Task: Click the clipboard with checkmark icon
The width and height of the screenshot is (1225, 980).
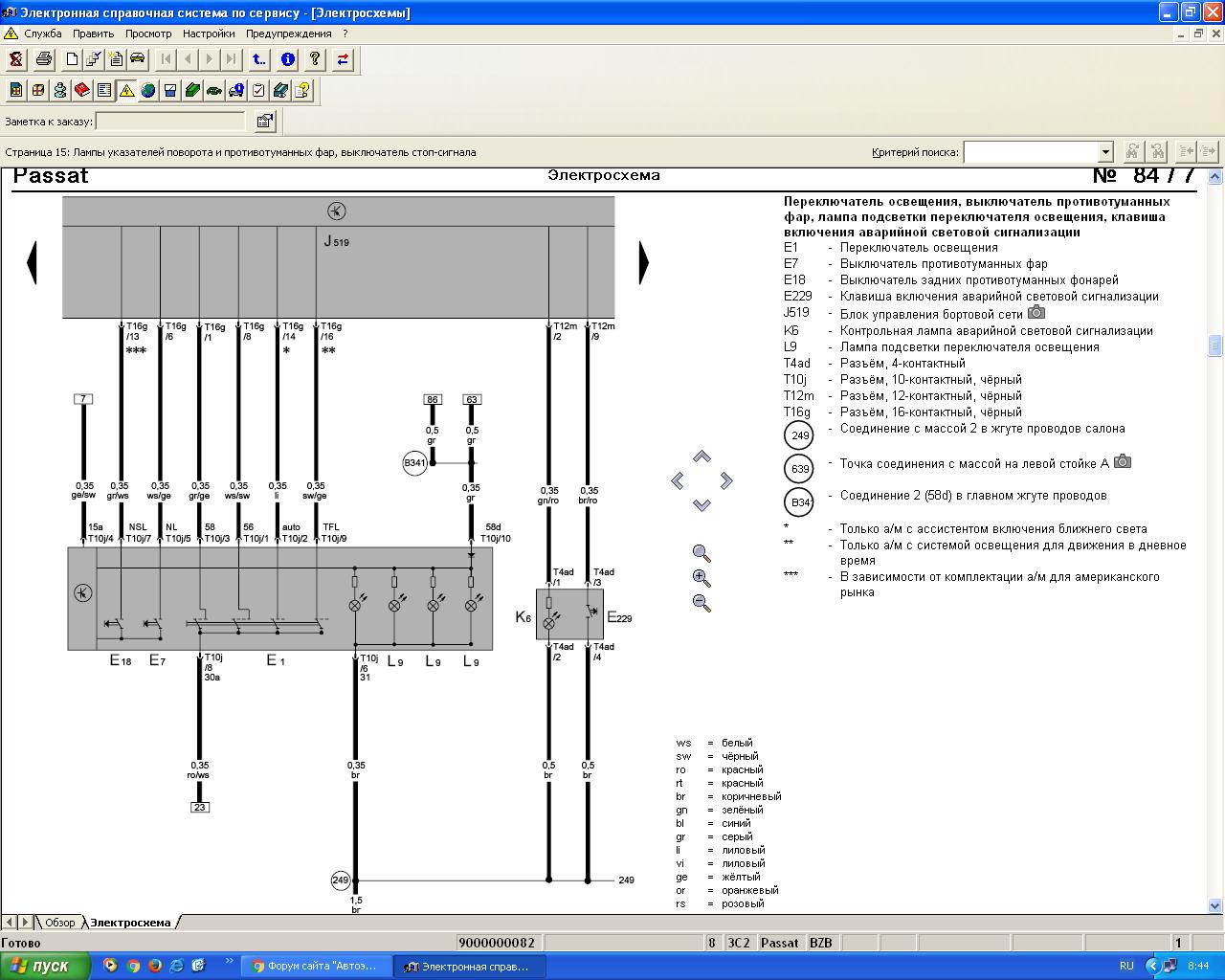Action: coord(258,91)
